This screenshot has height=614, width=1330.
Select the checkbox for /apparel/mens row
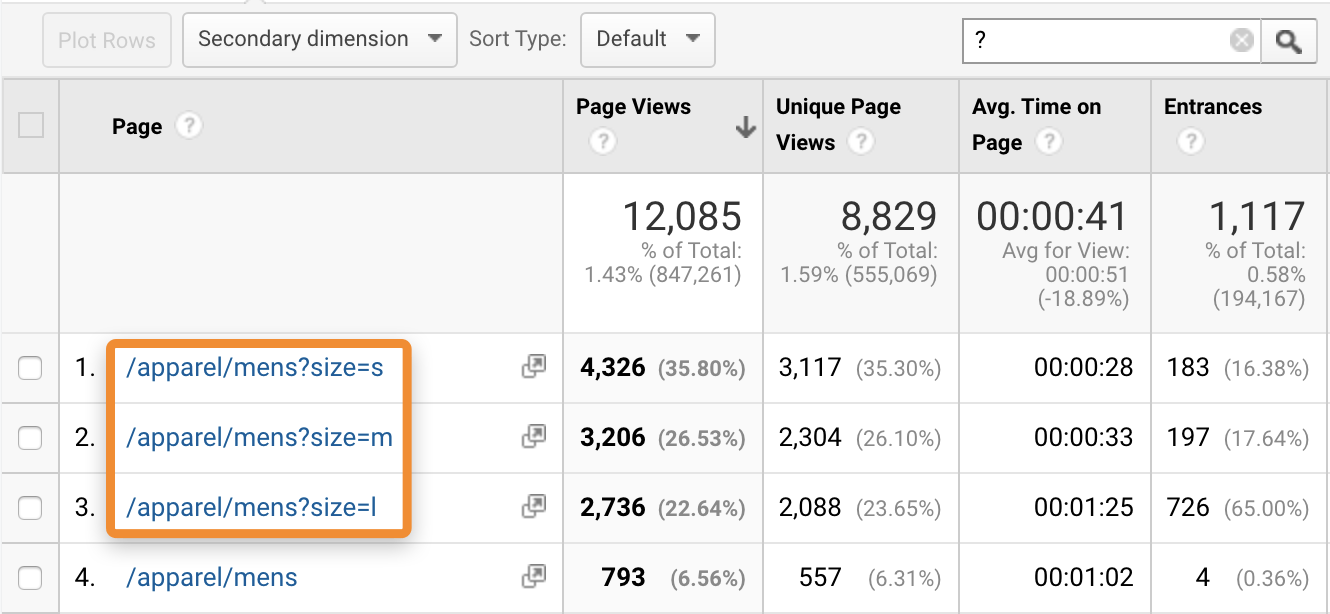[x=31, y=577]
